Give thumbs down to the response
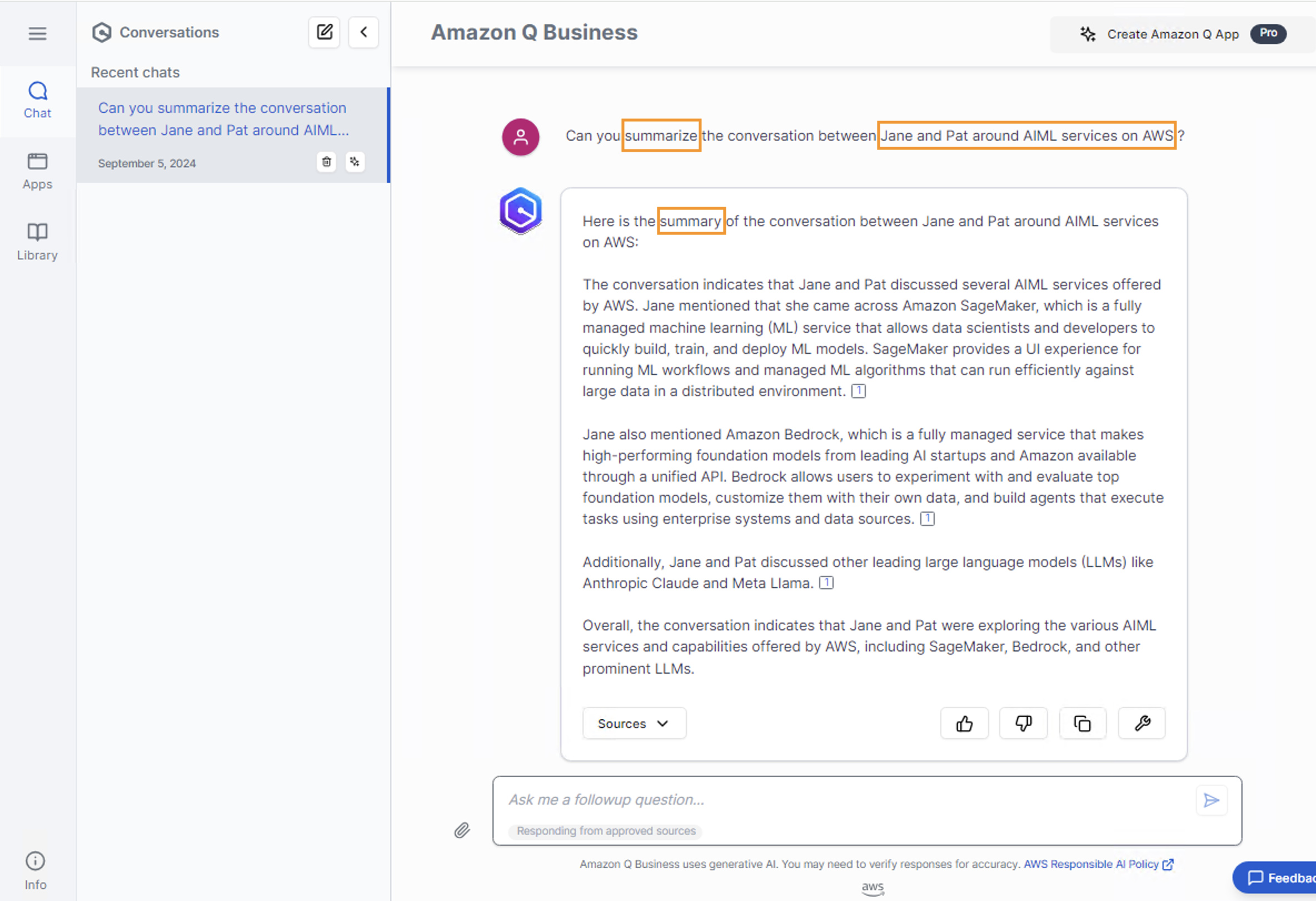The height and width of the screenshot is (901, 1316). pyautogui.click(x=1023, y=723)
